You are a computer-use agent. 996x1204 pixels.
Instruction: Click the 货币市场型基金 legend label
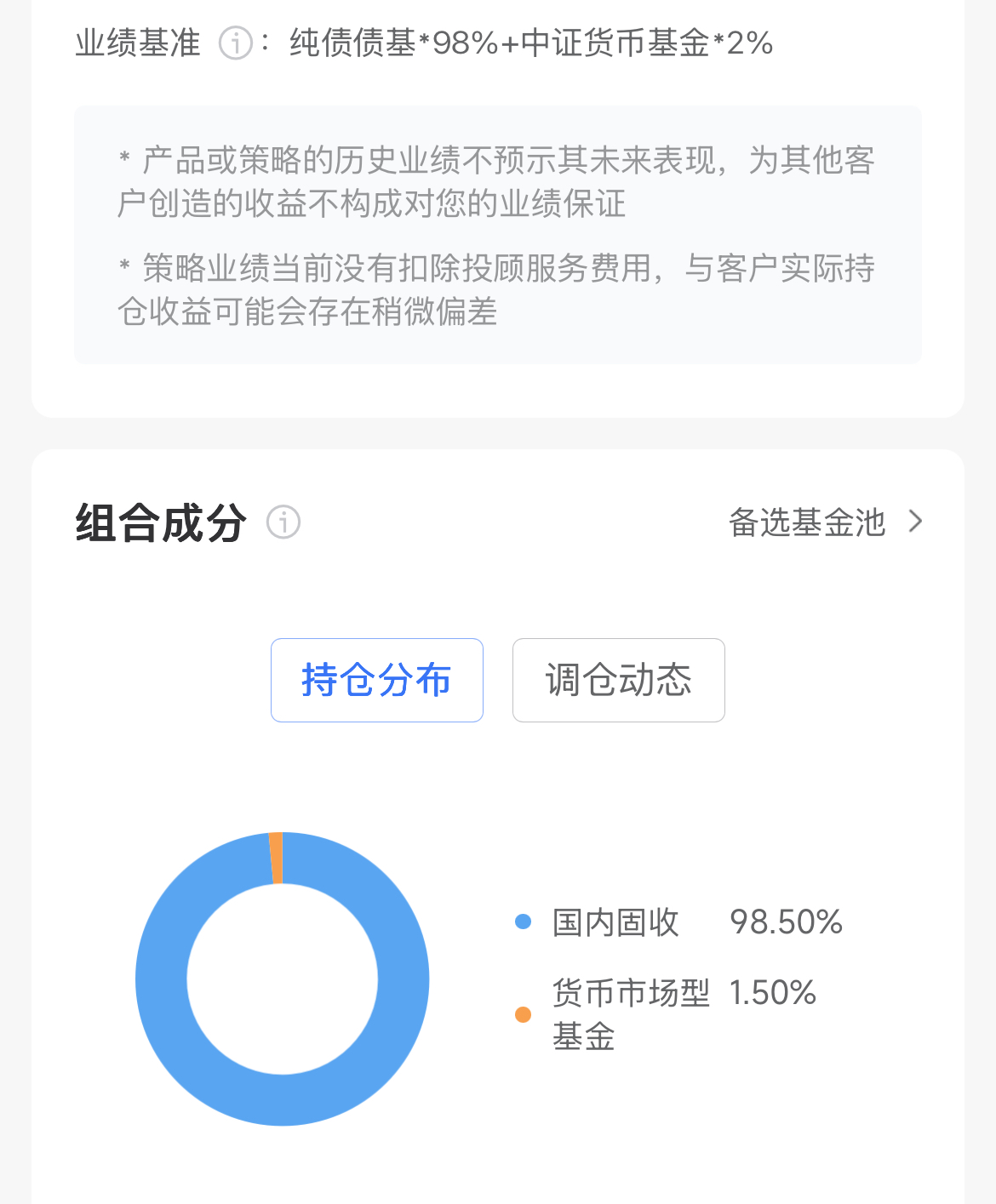(x=630, y=1013)
